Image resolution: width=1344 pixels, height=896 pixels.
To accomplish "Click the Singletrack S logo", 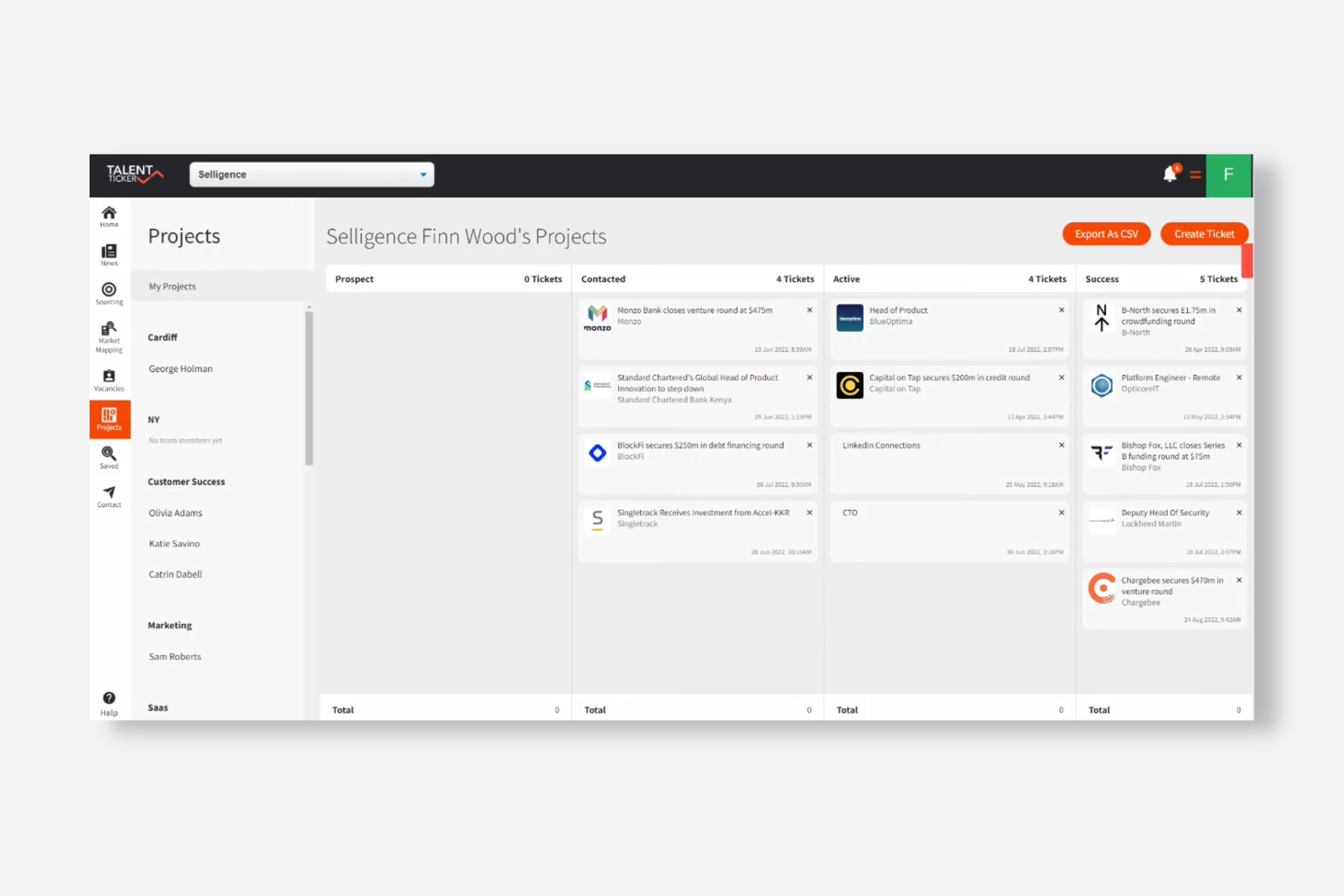I will 597,520.
